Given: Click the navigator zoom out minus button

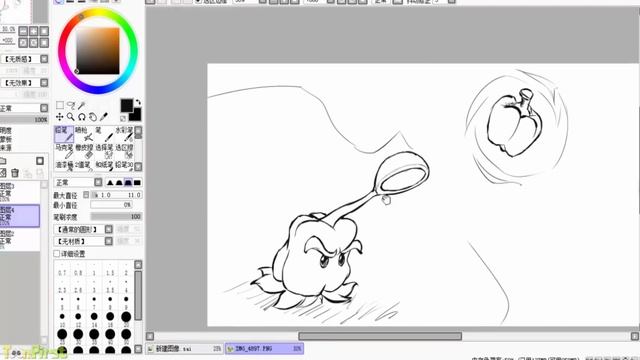Looking at the screenshot, I should tap(23, 31).
